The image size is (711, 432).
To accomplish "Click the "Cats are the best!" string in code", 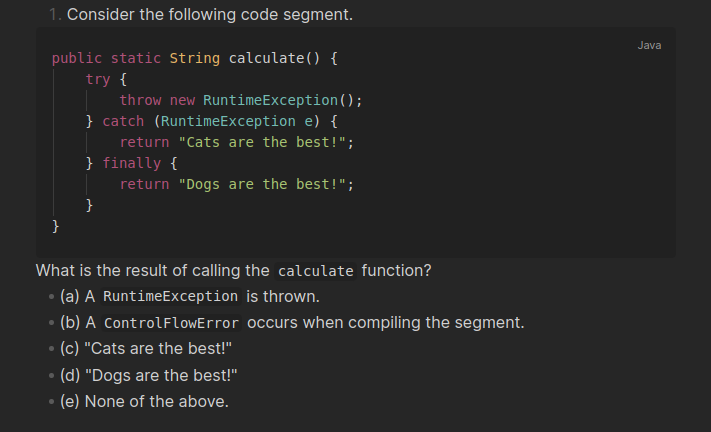I will tap(261, 142).
